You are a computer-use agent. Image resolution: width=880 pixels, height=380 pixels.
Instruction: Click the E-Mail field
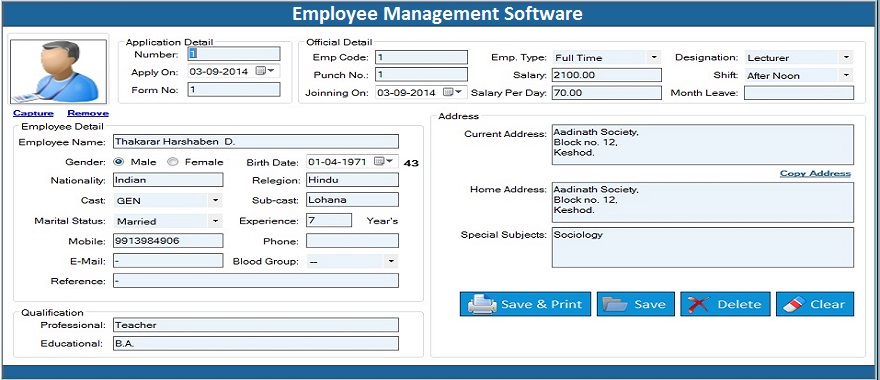(168, 260)
